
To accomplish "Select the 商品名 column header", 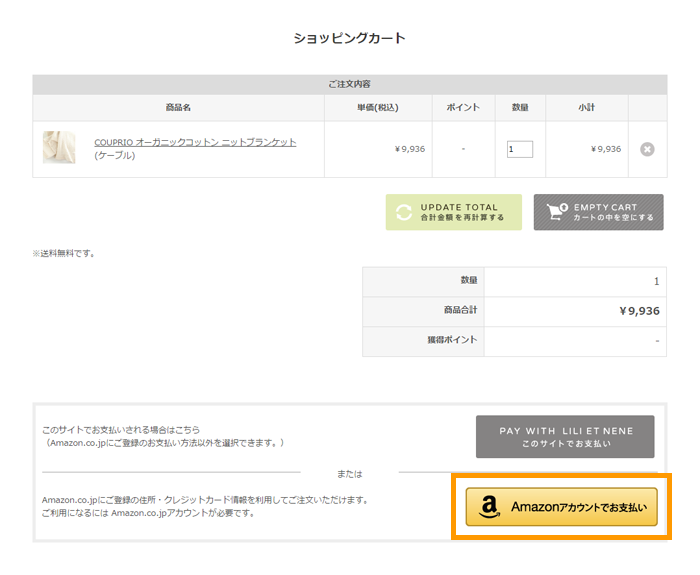I will pyautogui.click(x=178, y=107).
